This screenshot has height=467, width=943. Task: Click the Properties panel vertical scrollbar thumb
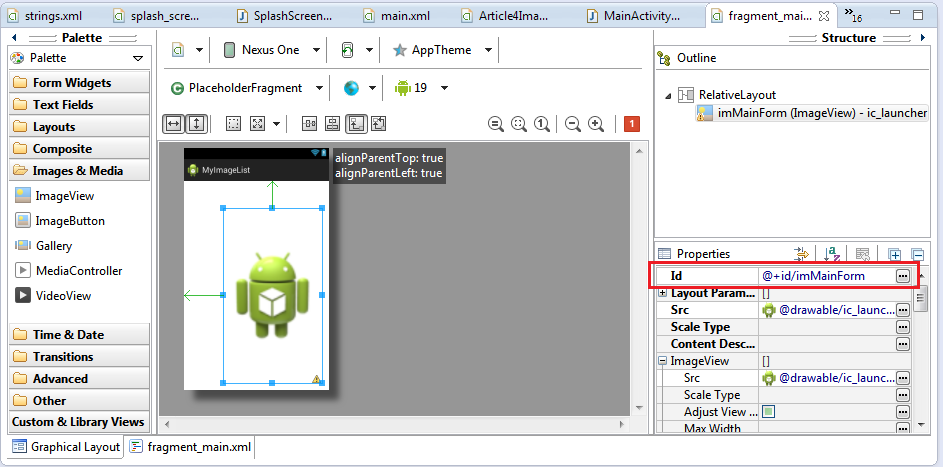tap(920, 299)
